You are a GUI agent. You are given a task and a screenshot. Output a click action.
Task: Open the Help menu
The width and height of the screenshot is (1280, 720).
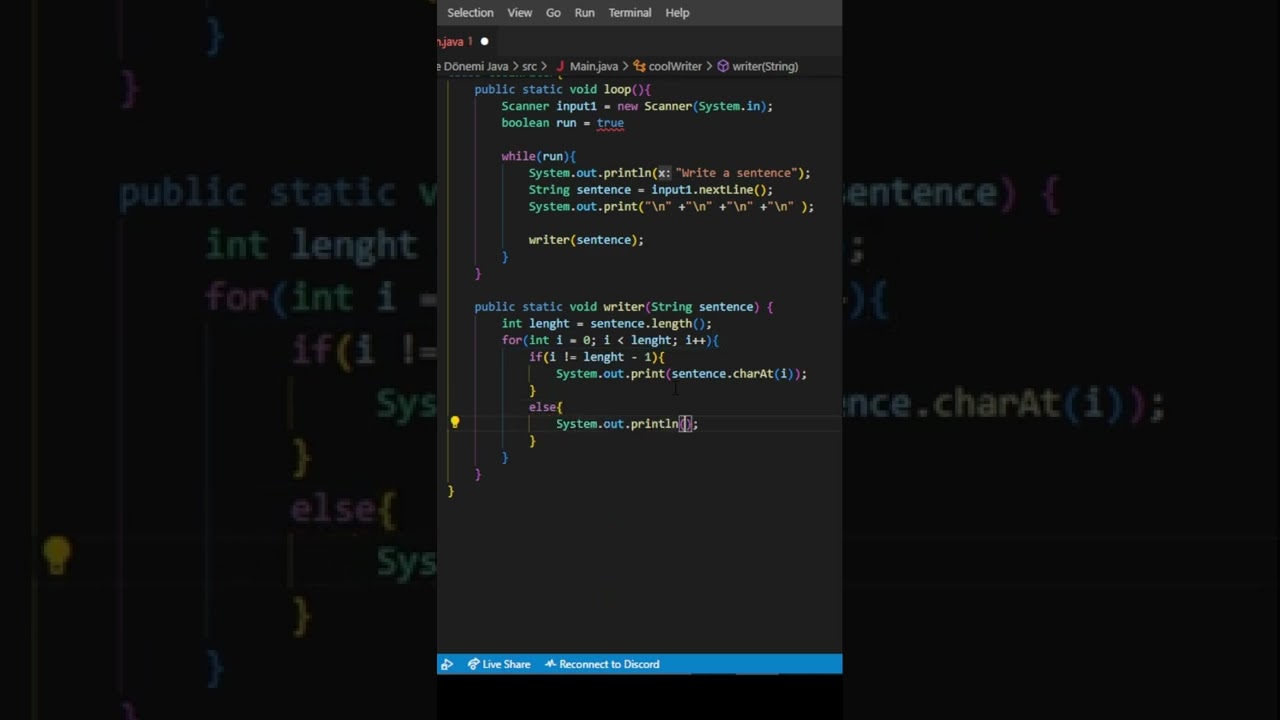(x=677, y=13)
